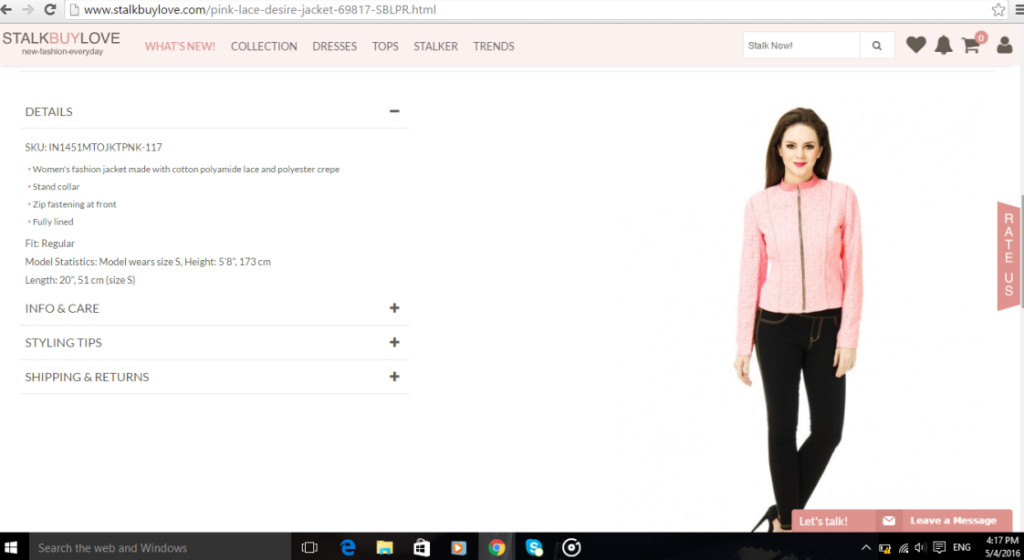
Task: Click the Let's talk! chat button
Action: pyautogui.click(x=823, y=521)
